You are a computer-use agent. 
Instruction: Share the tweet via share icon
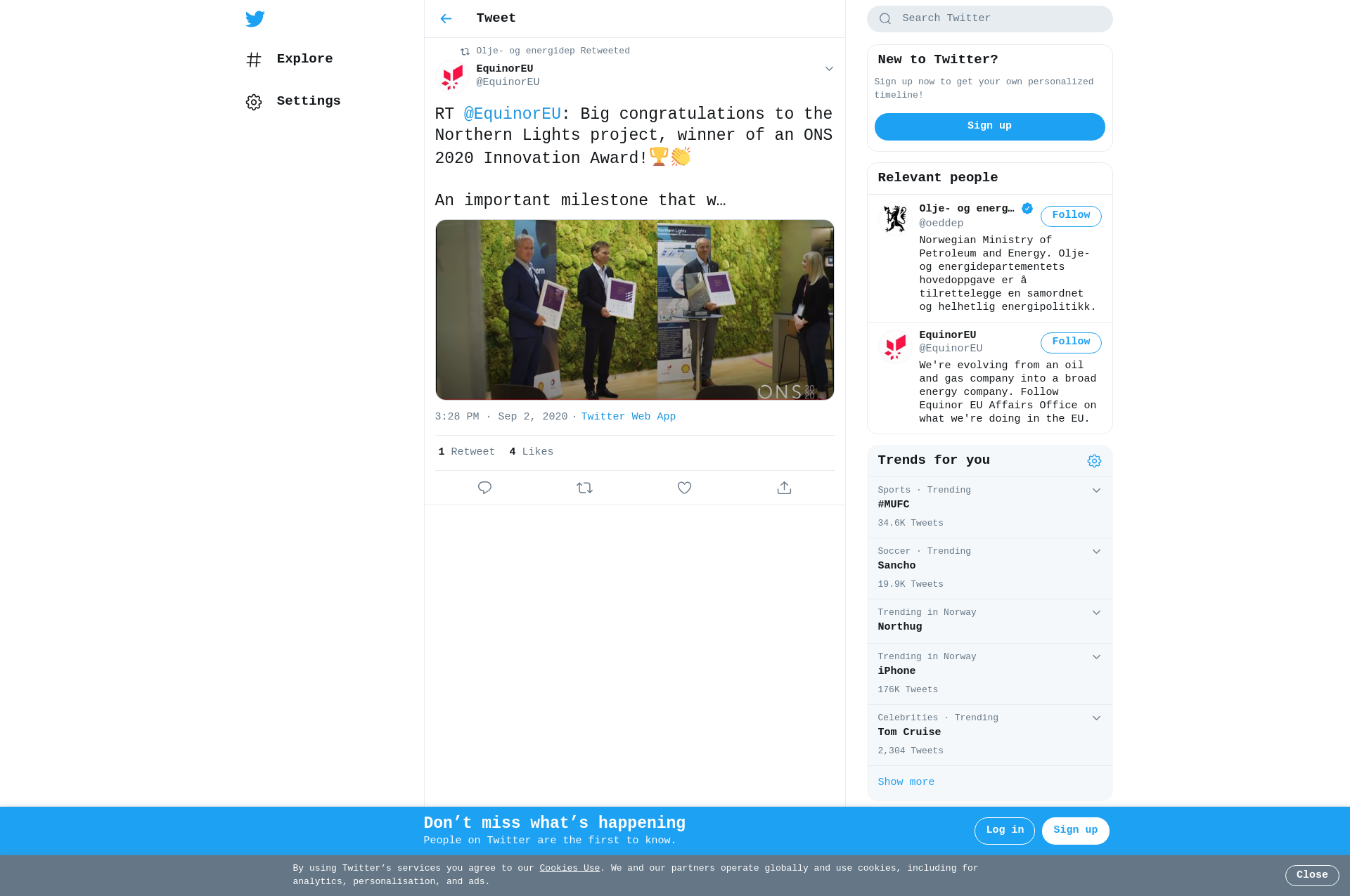(784, 488)
